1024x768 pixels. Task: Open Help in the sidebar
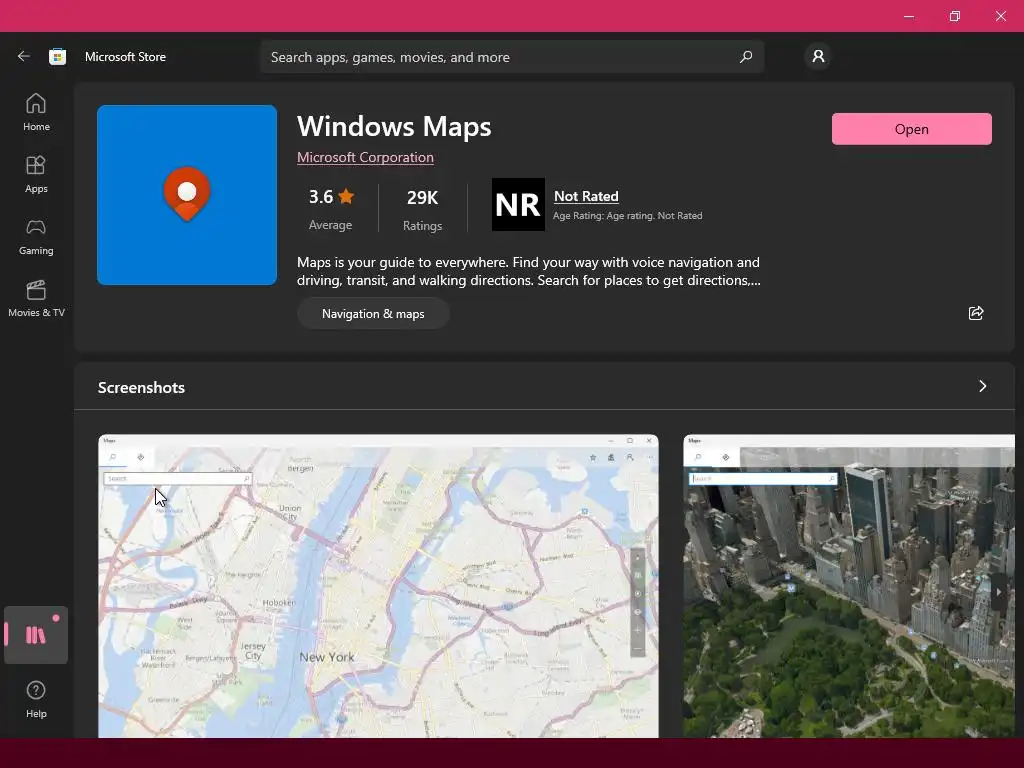(36, 699)
